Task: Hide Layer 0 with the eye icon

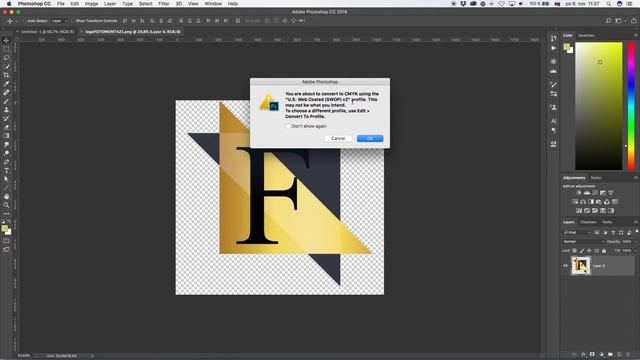Action: pos(566,266)
